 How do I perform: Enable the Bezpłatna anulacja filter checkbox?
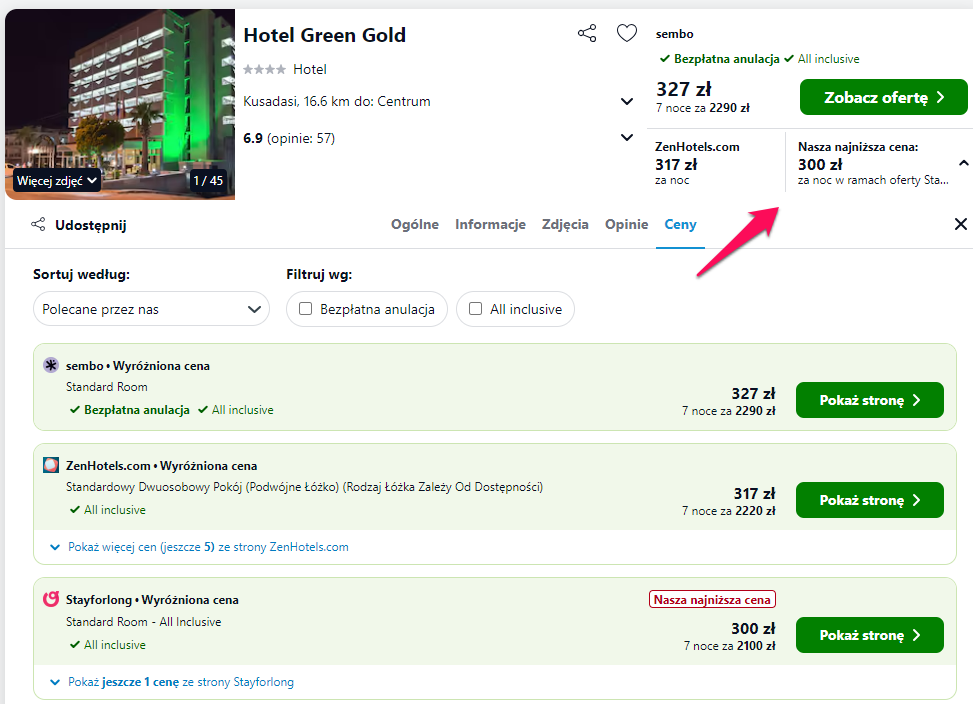[x=305, y=308]
